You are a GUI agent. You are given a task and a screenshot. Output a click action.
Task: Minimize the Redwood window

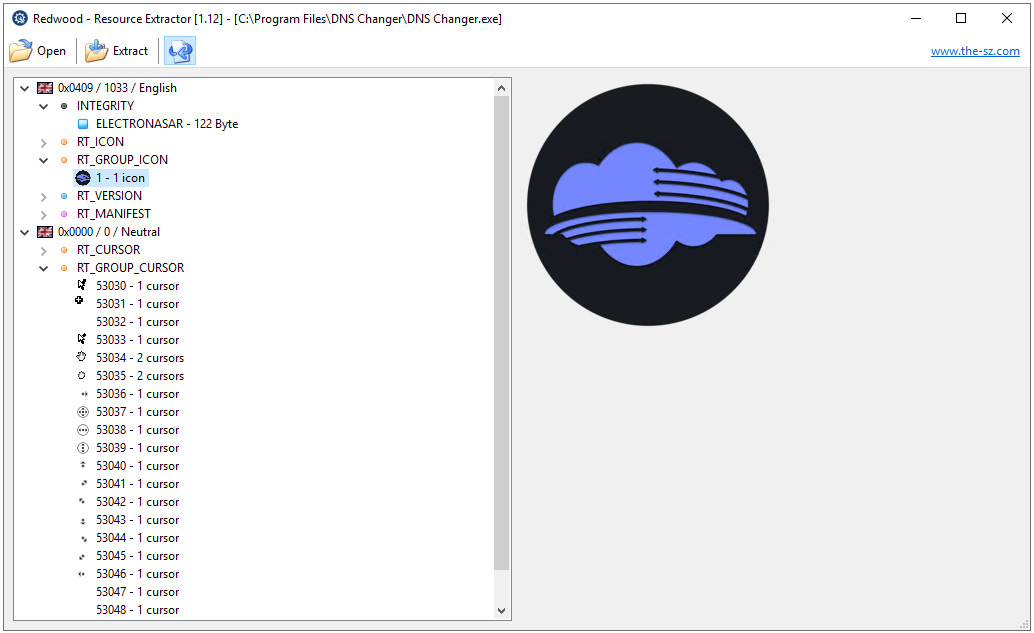[916, 18]
